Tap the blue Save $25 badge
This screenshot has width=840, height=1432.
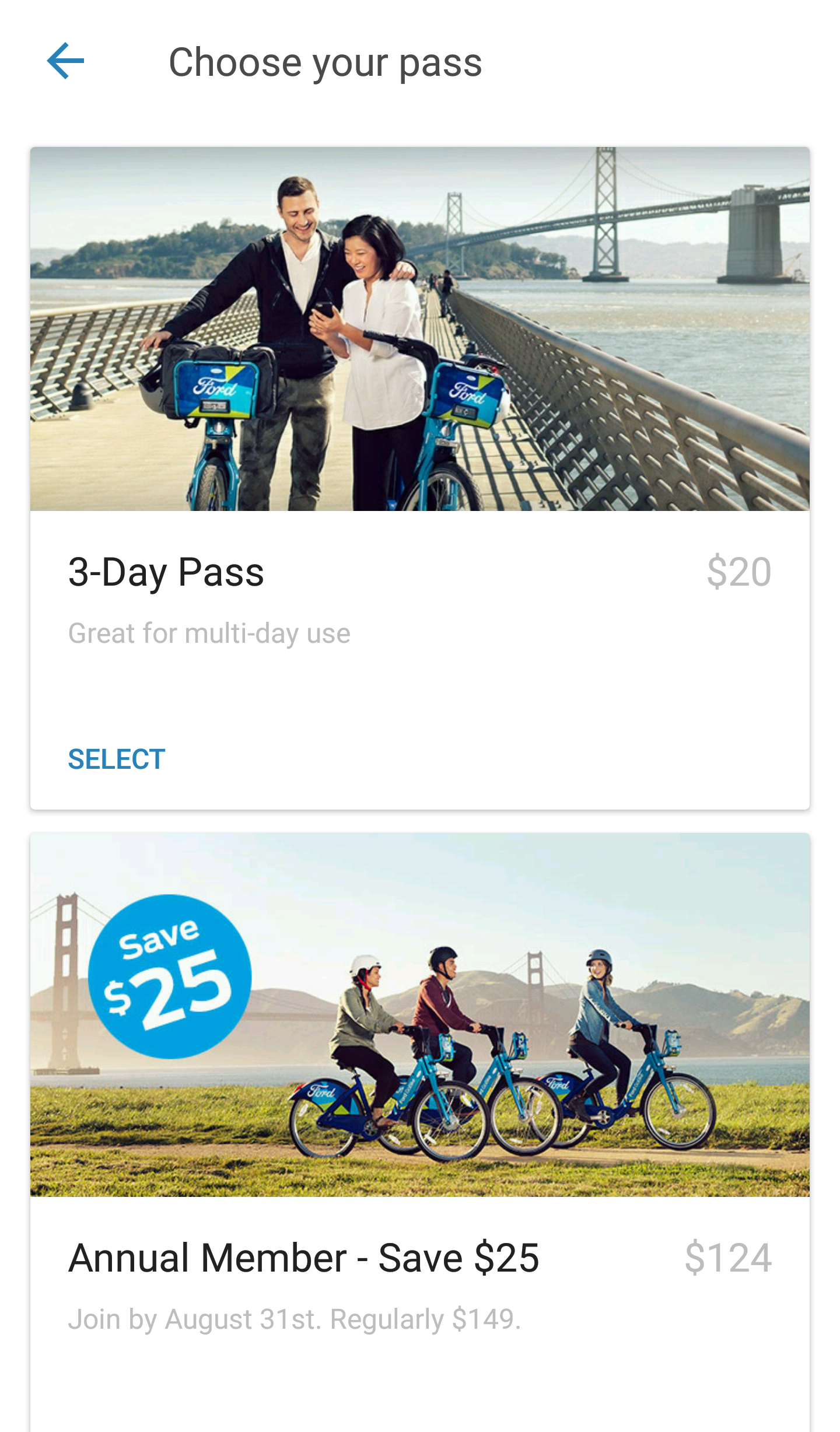(x=170, y=976)
